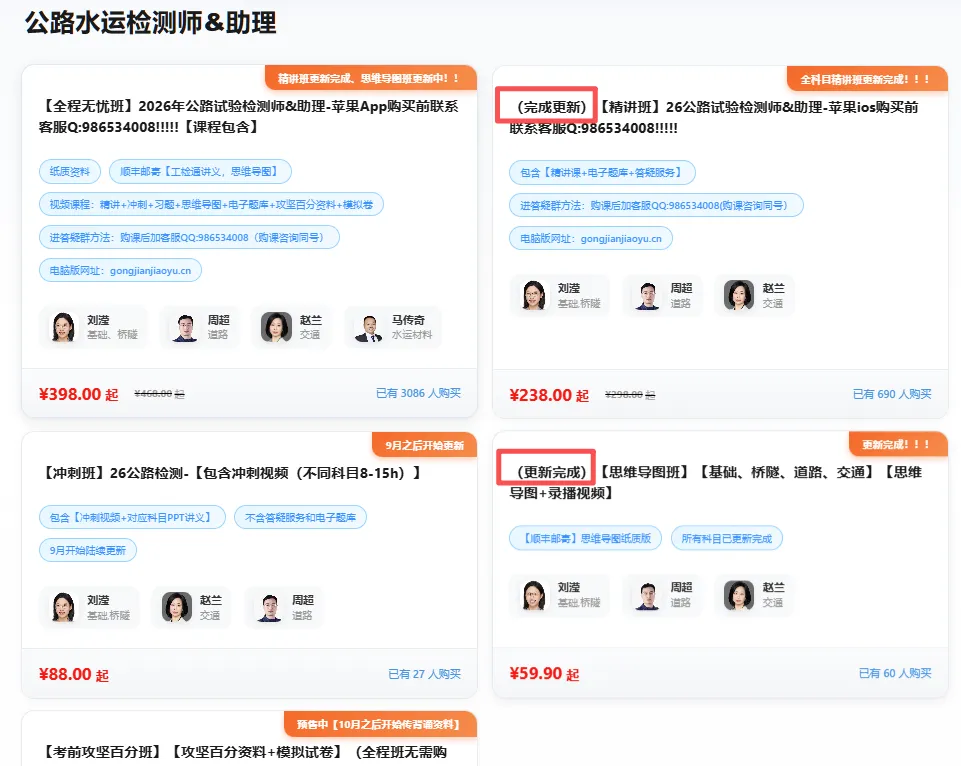Viewport: 961px width, 766px height.
Task: Click the 精讲班更新完成 orange banner
Action: tap(371, 78)
